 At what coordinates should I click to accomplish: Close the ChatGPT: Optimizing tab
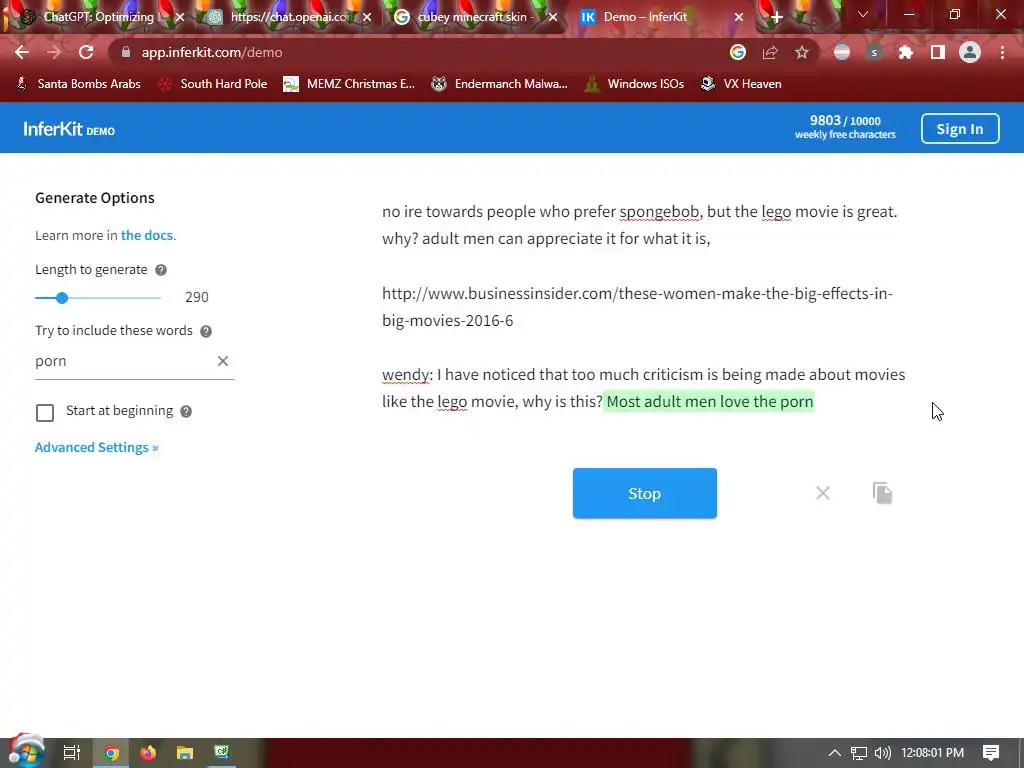(180, 18)
